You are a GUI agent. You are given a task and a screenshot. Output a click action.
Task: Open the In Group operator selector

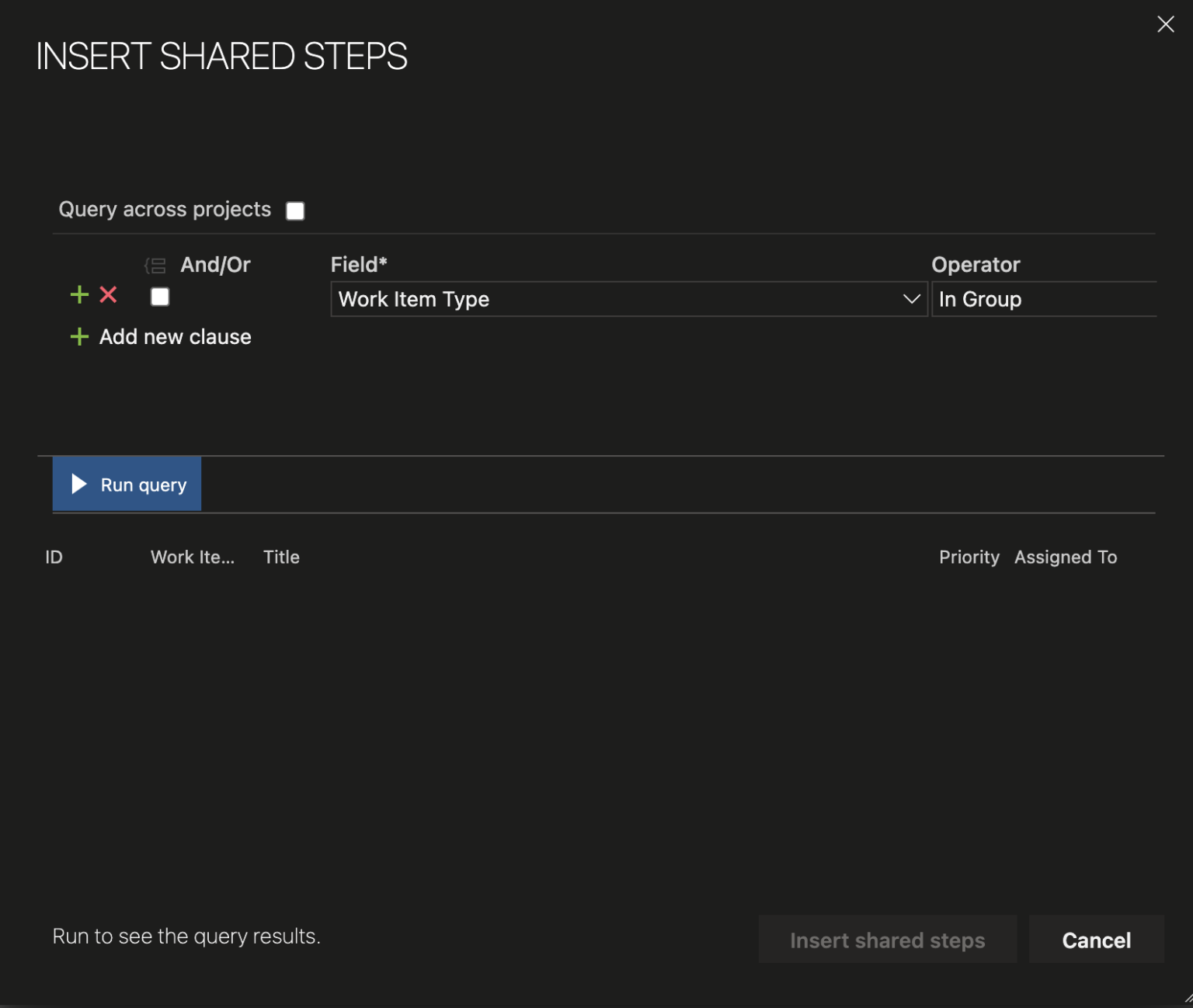coord(1045,299)
